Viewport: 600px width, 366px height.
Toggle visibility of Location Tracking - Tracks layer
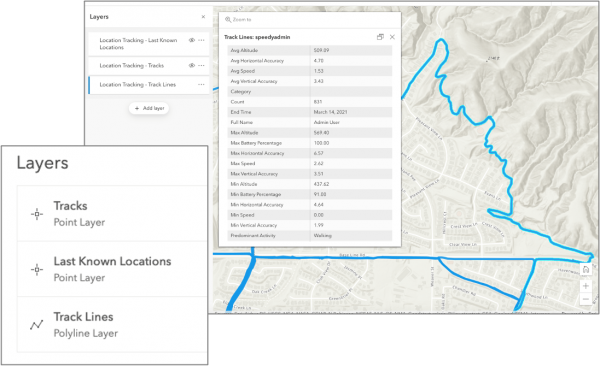coord(192,65)
